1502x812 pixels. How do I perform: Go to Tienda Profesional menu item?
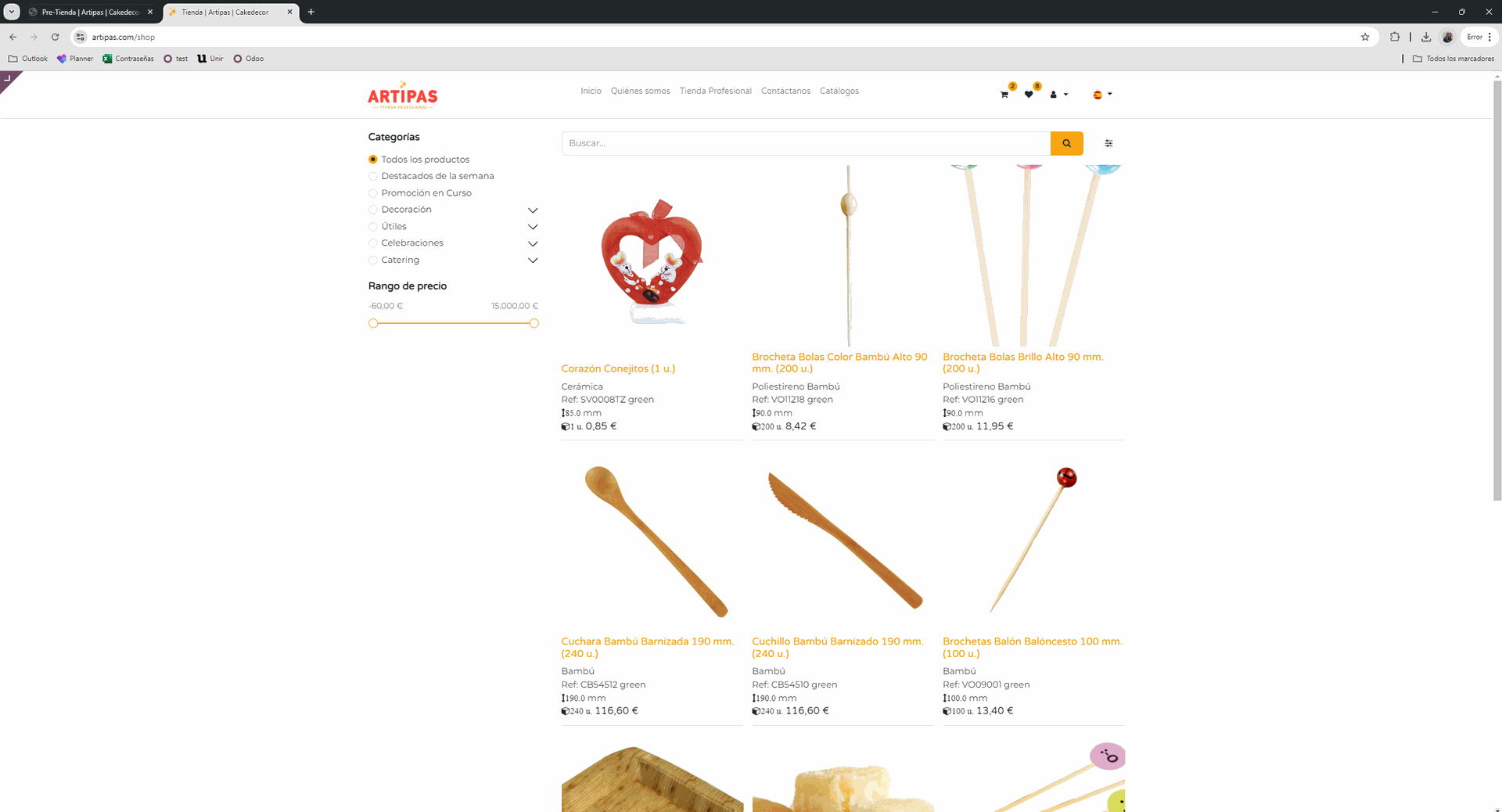[x=715, y=91]
